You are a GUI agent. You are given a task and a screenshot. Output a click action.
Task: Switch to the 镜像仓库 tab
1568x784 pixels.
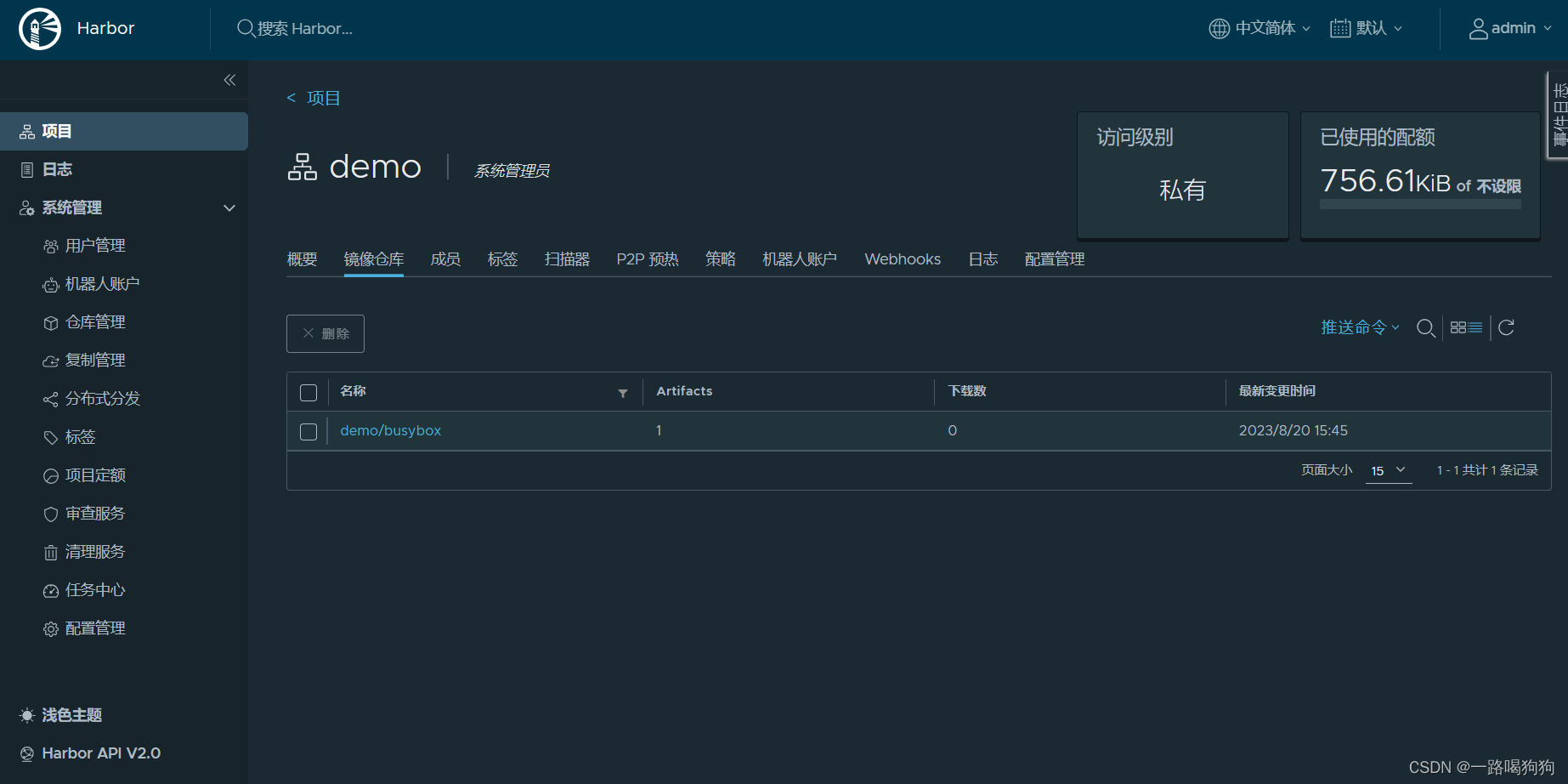(373, 259)
